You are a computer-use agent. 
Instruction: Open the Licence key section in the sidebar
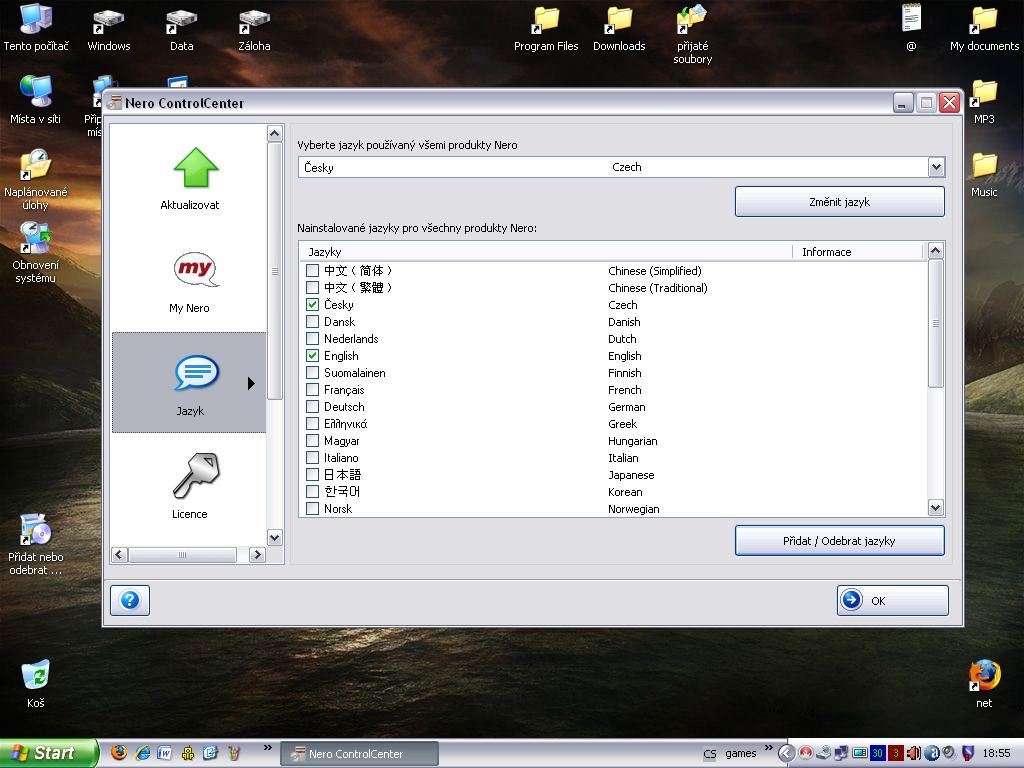coord(189,485)
